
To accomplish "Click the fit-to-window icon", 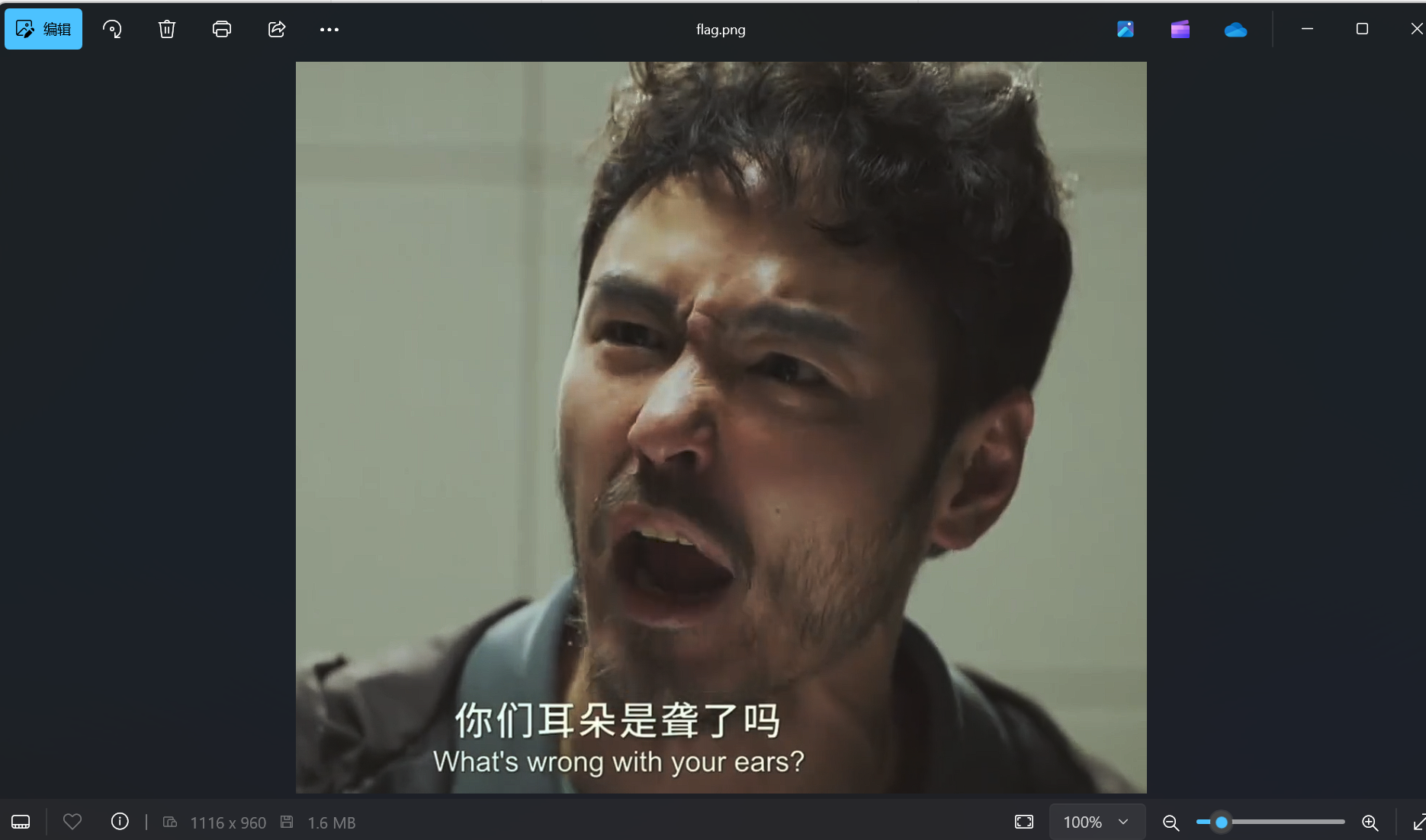I will point(1024,822).
